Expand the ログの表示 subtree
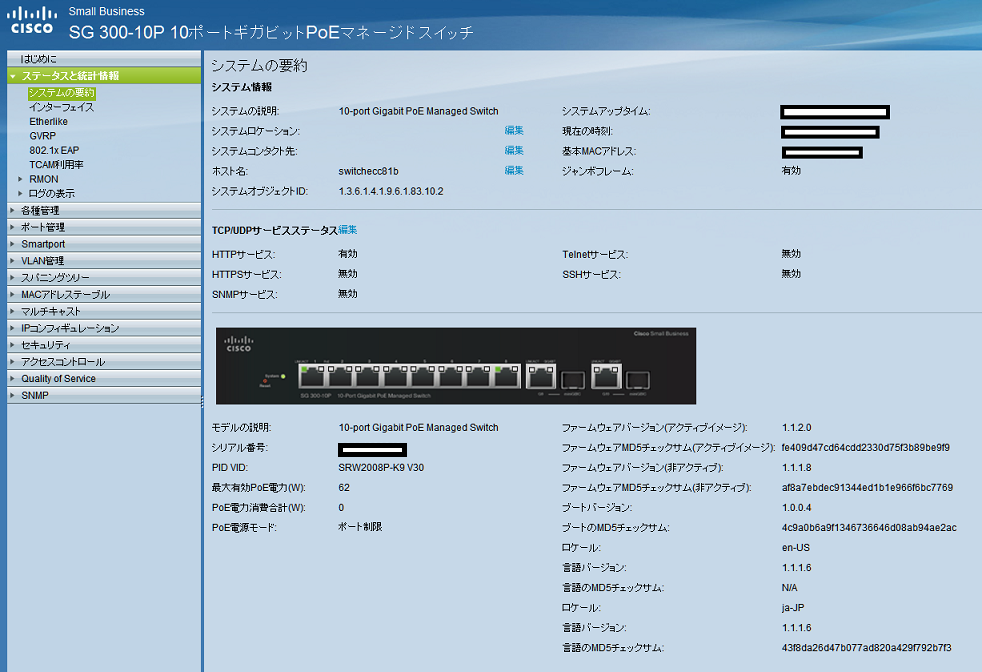The height and width of the screenshot is (672, 982). click(x=20, y=194)
